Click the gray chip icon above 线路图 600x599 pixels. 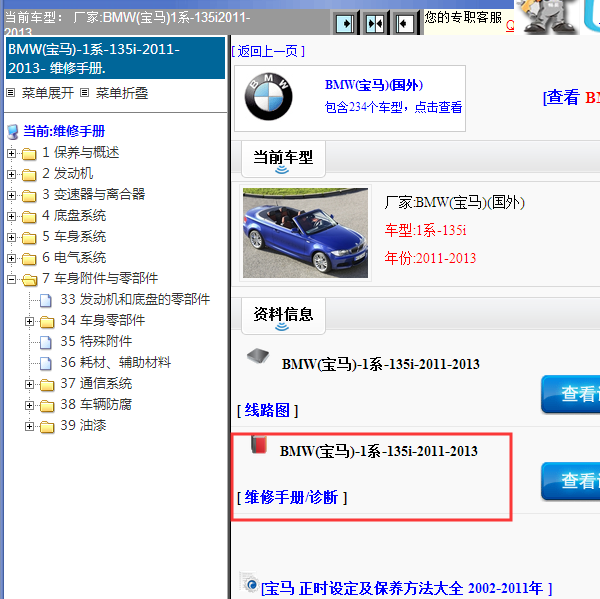[258, 356]
